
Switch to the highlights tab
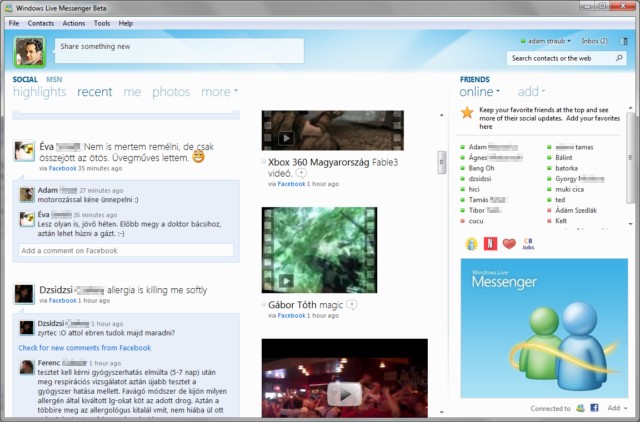coord(40,92)
